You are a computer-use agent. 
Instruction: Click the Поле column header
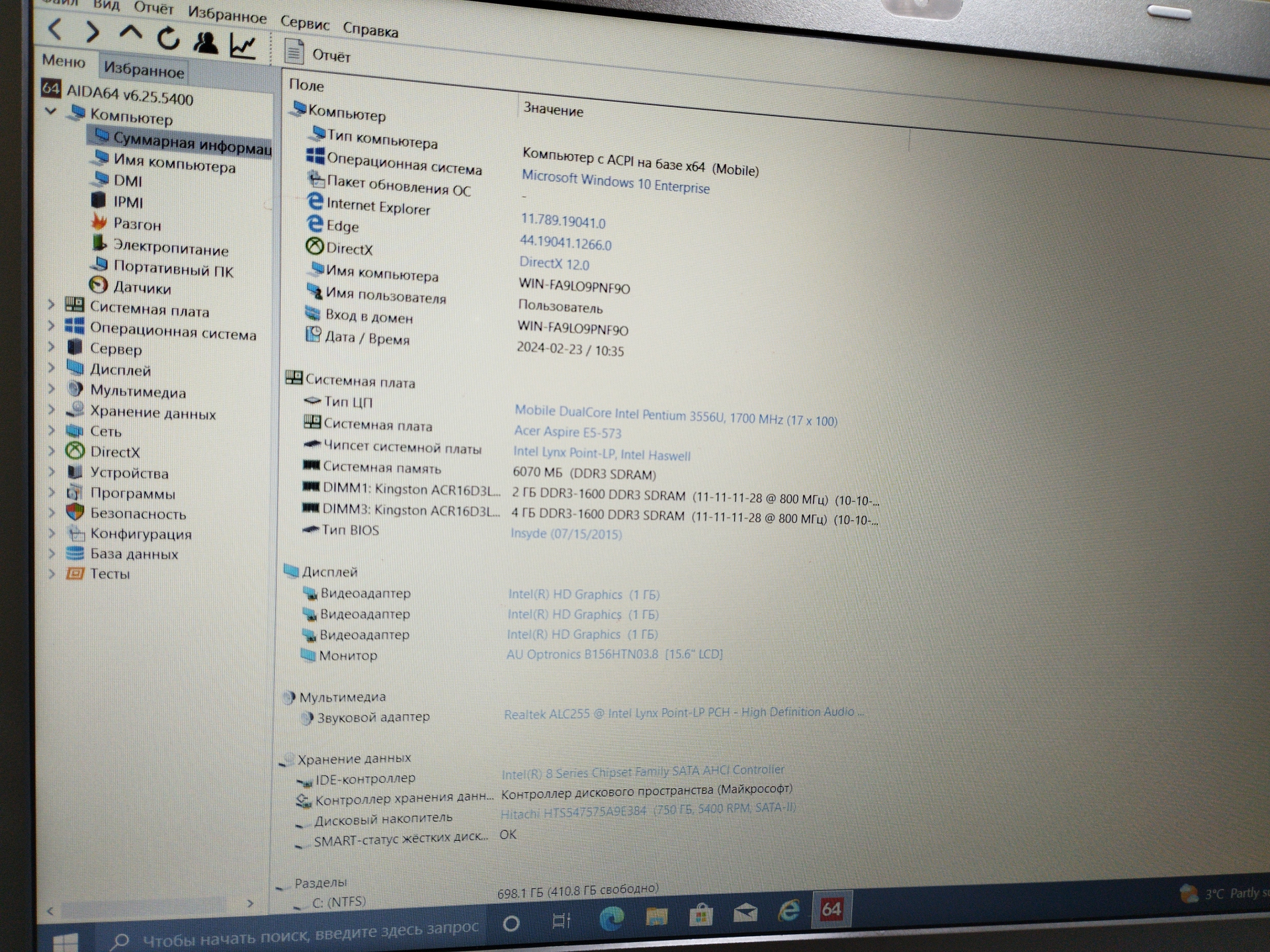[307, 85]
